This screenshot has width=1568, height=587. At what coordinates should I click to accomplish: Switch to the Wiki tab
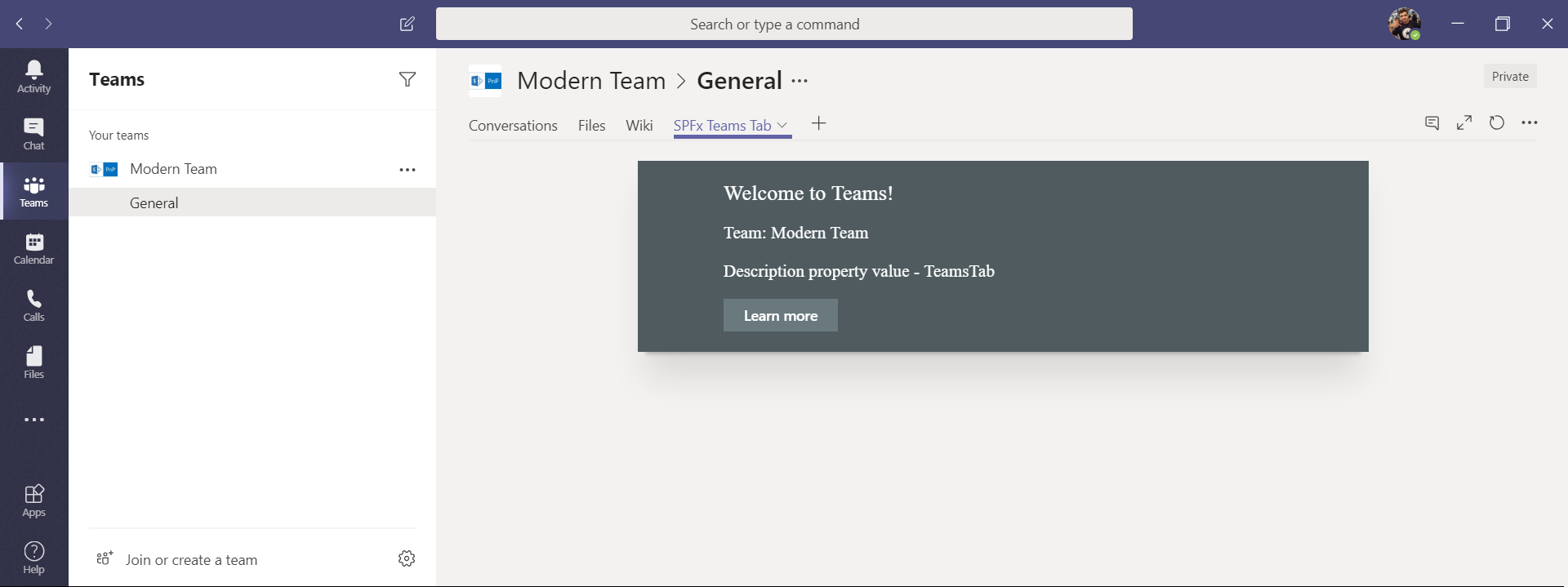639,125
